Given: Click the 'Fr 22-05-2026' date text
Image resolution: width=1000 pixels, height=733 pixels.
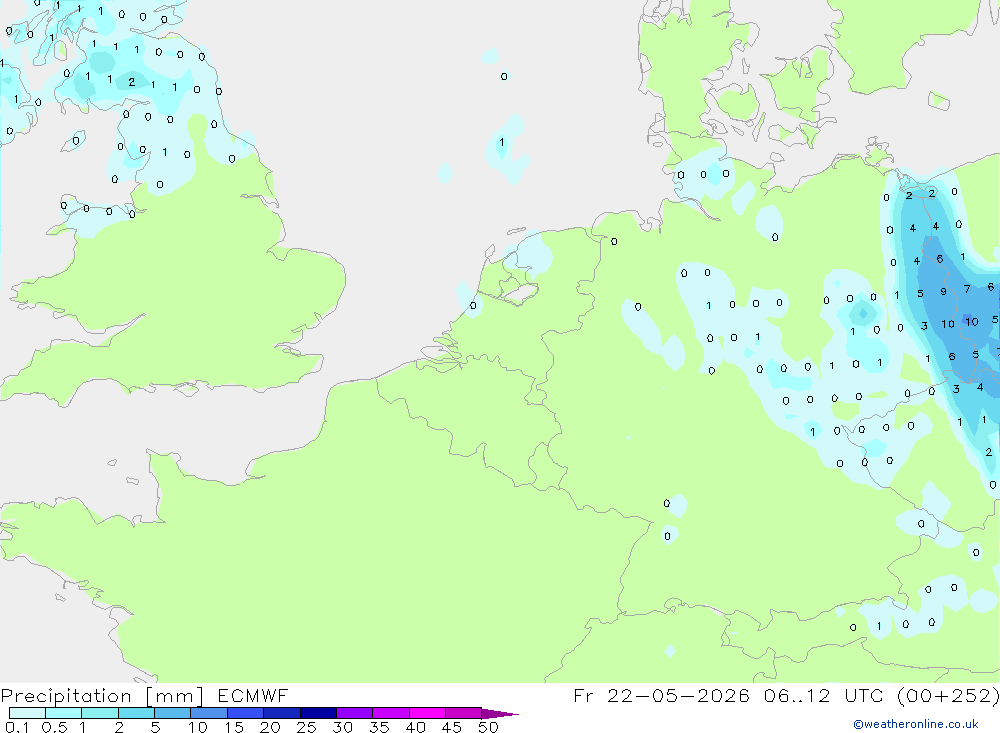Looking at the screenshot, I should click(x=661, y=695).
